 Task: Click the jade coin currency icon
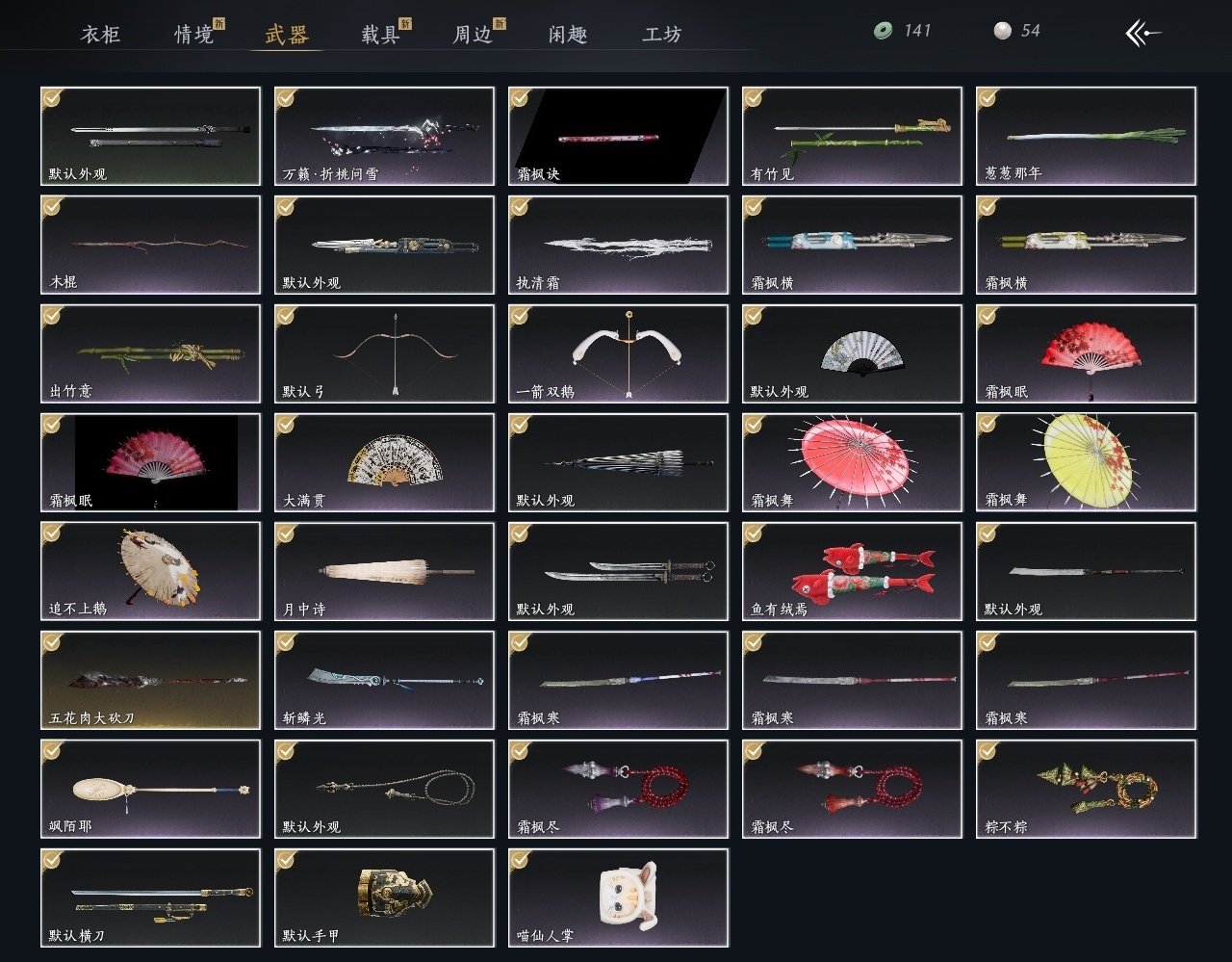click(883, 31)
